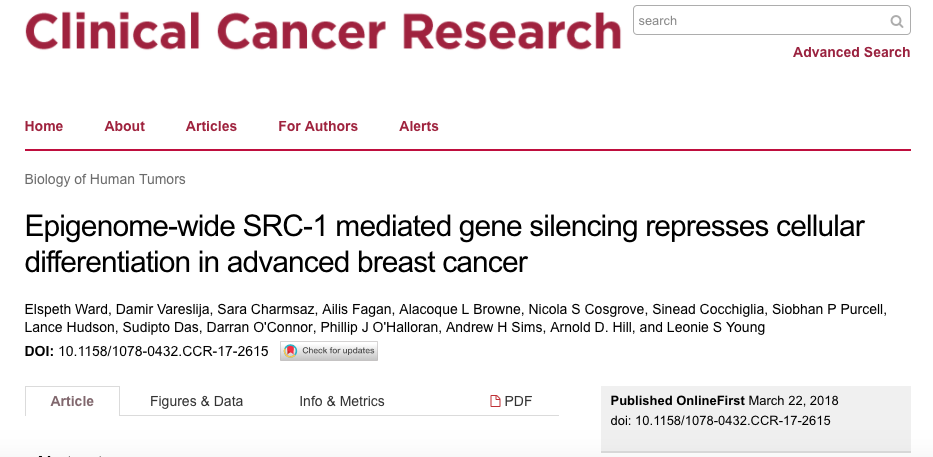Open the Advanced Search link
933x457 pixels.
click(x=851, y=52)
